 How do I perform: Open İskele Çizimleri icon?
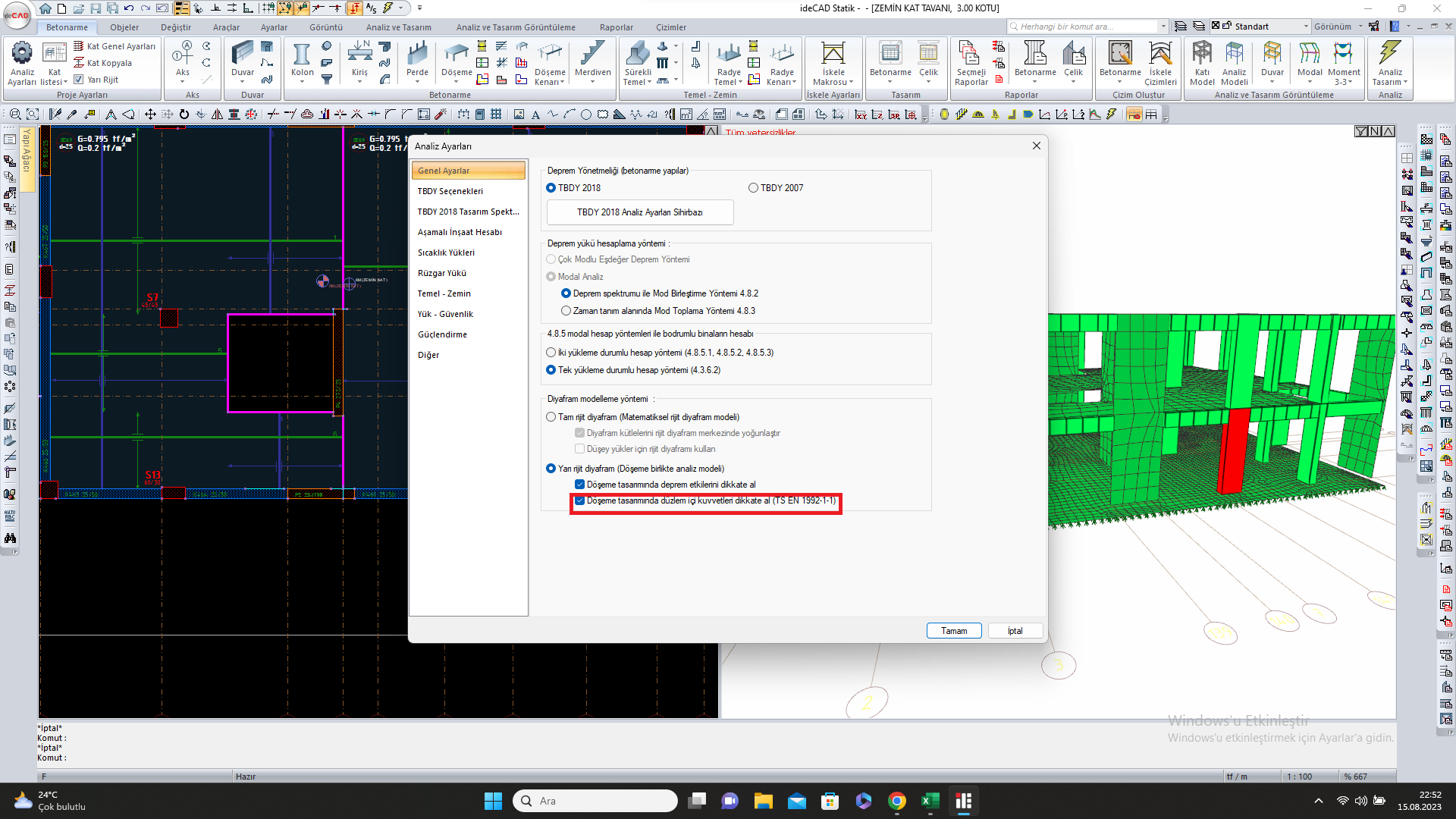pyautogui.click(x=1160, y=55)
